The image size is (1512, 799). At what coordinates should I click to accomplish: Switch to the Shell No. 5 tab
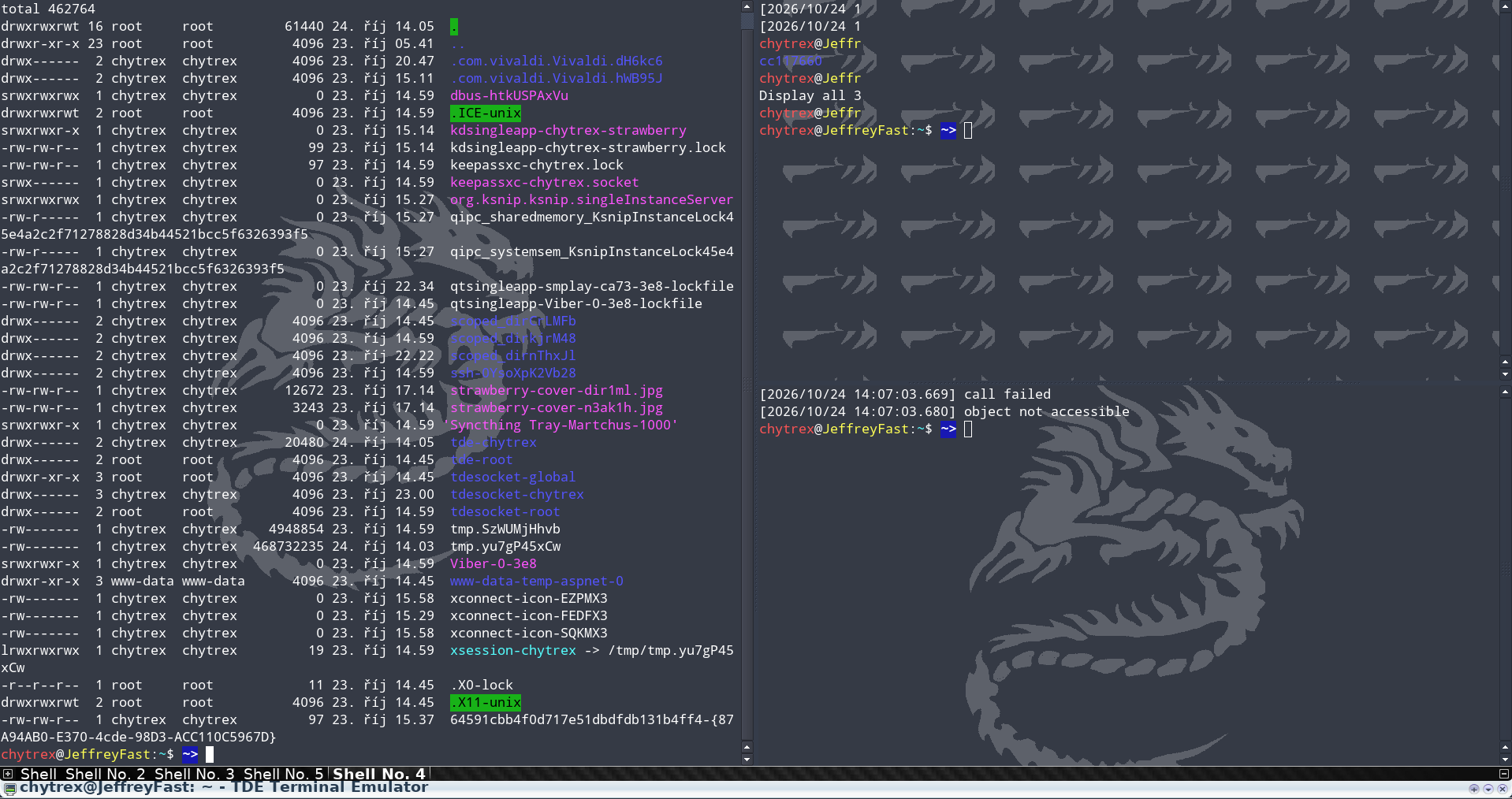(x=283, y=774)
